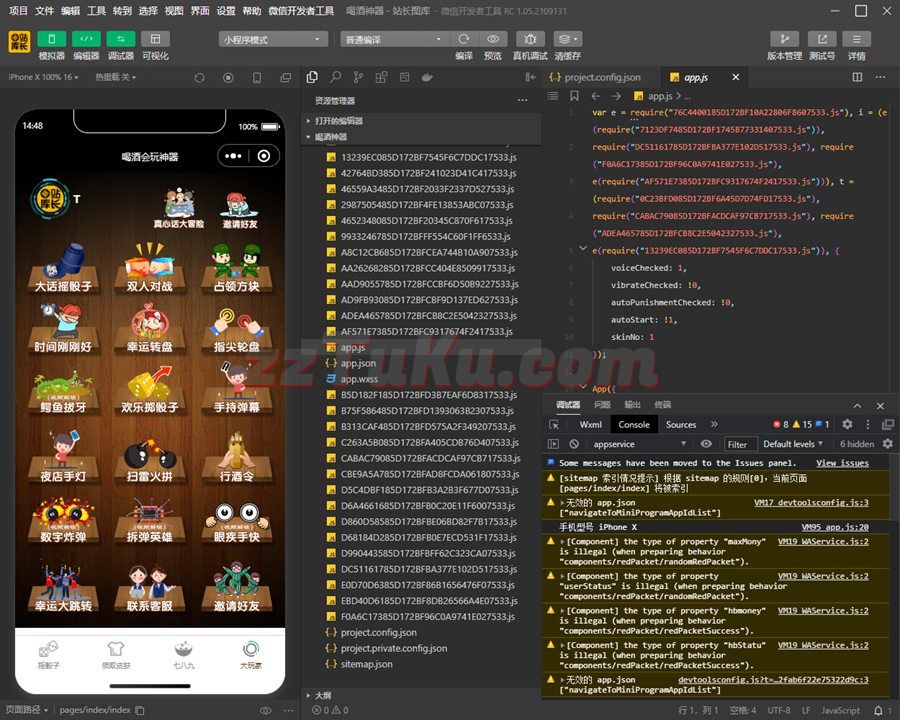The width and height of the screenshot is (900, 720).
Task: Clear the console with the ban icon
Action: coord(573,444)
